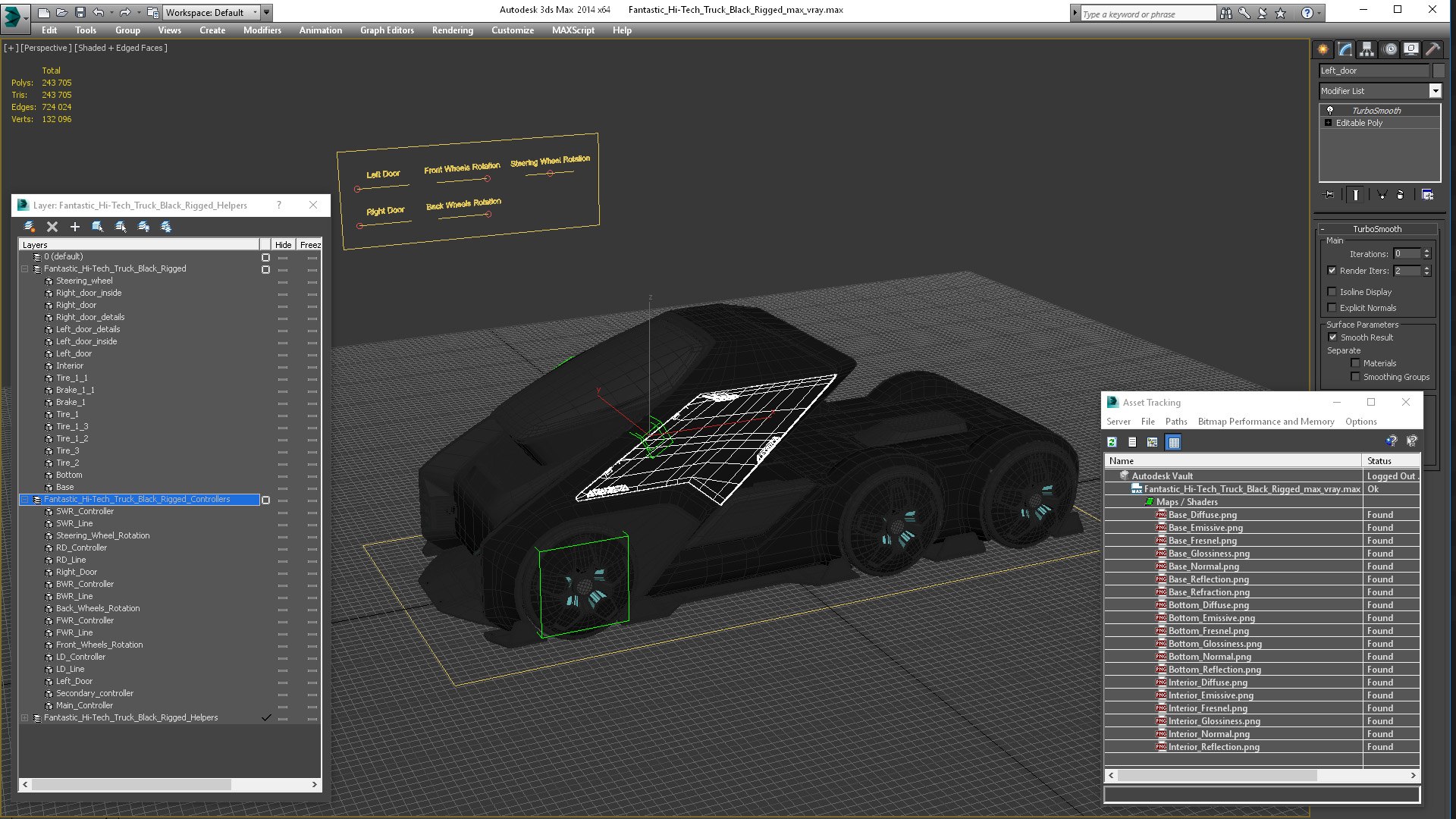Check the Separate by Materials checkbox
The image size is (1456, 819).
[x=1355, y=363]
